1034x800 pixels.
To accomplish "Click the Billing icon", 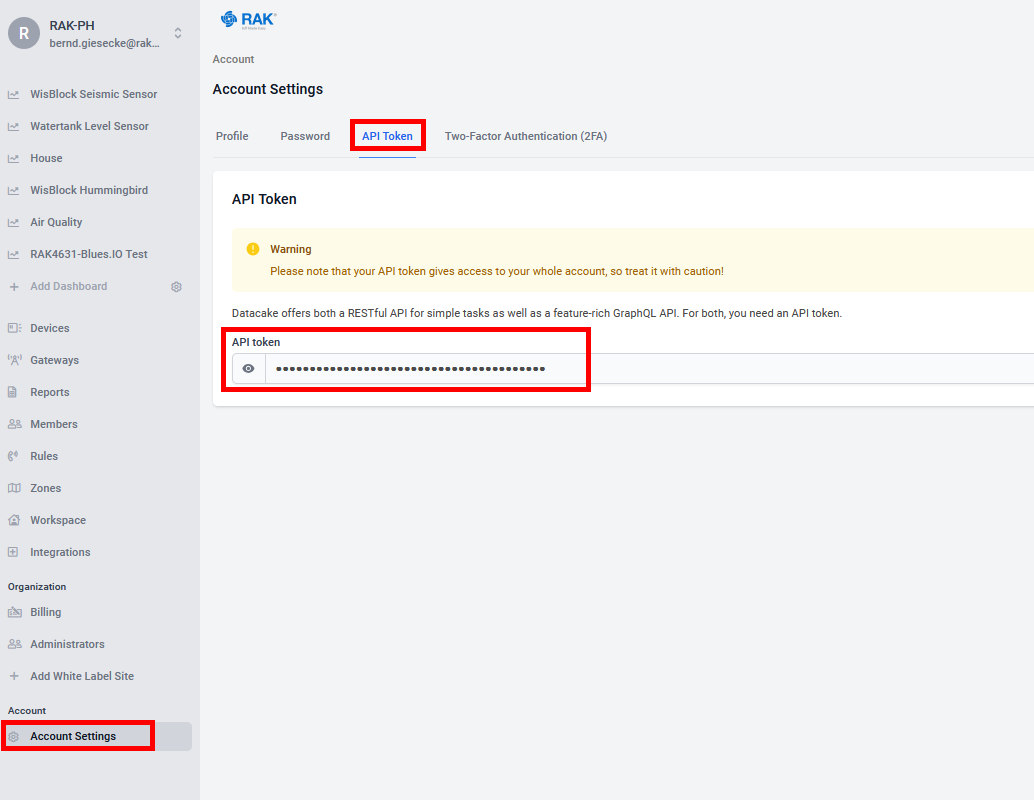I will (x=14, y=612).
